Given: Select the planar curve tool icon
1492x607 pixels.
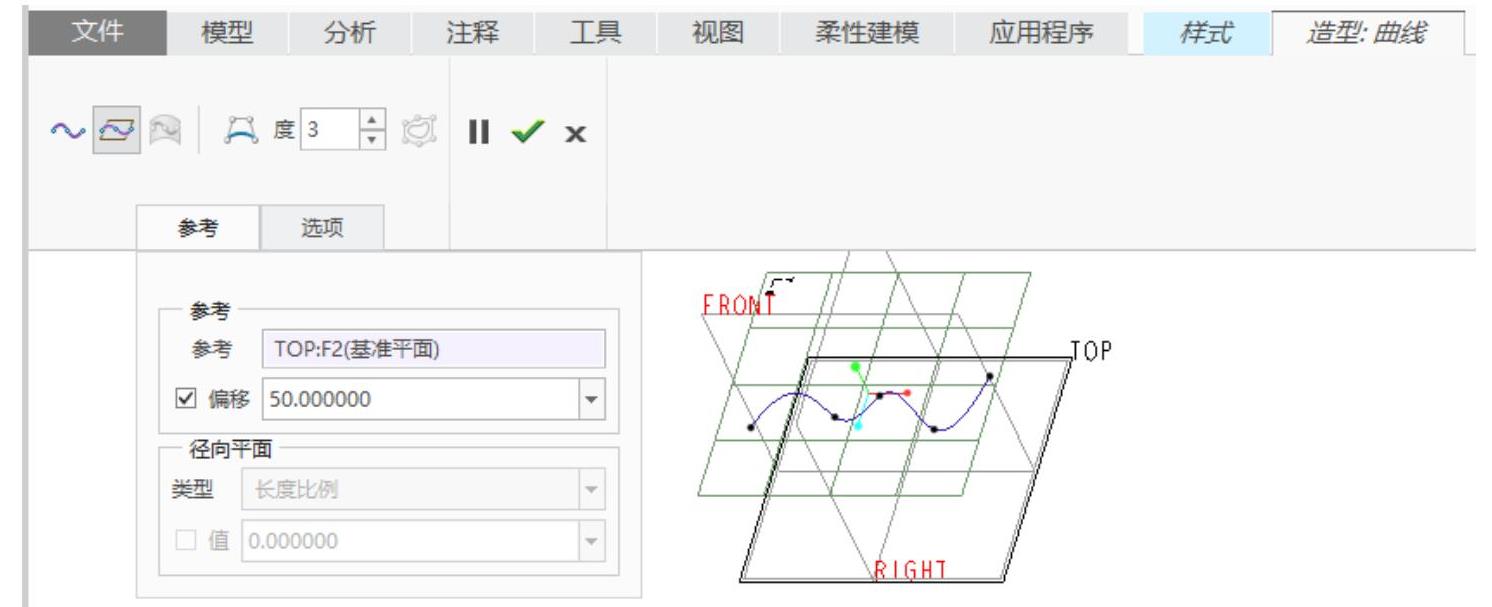Looking at the screenshot, I should (110, 132).
